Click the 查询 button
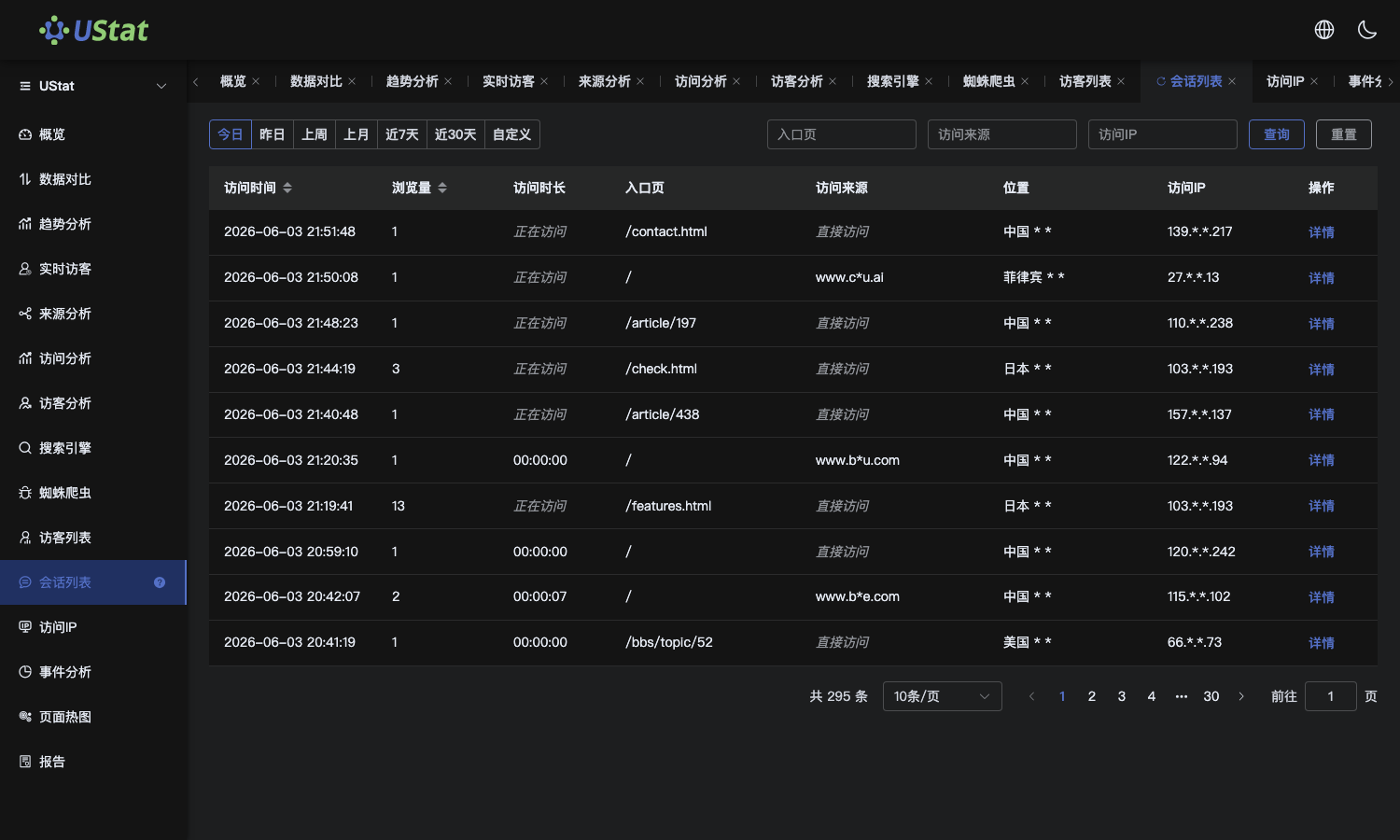 pyautogui.click(x=1277, y=134)
